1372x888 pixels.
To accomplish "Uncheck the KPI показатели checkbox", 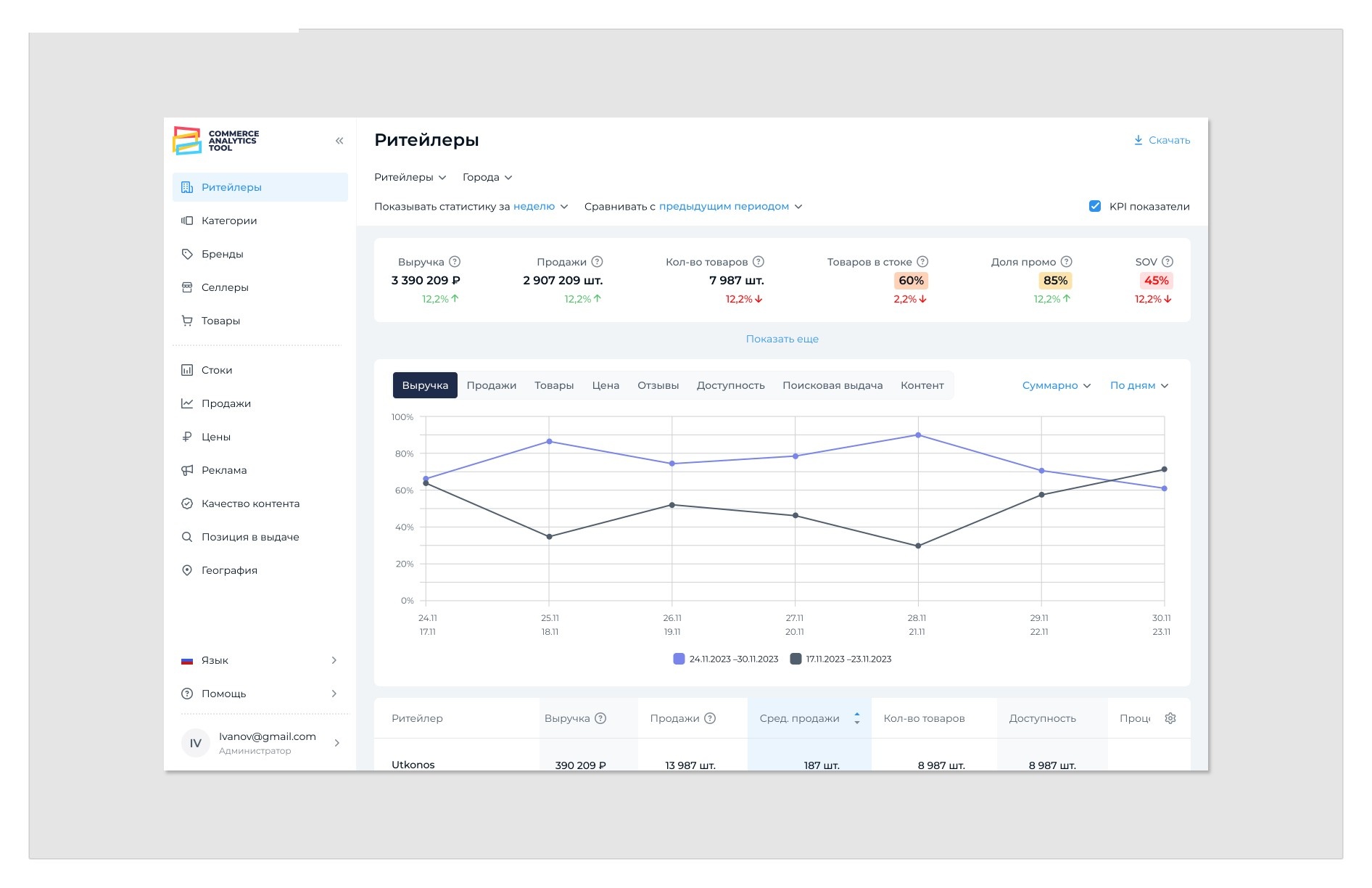I will (x=1095, y=207).
